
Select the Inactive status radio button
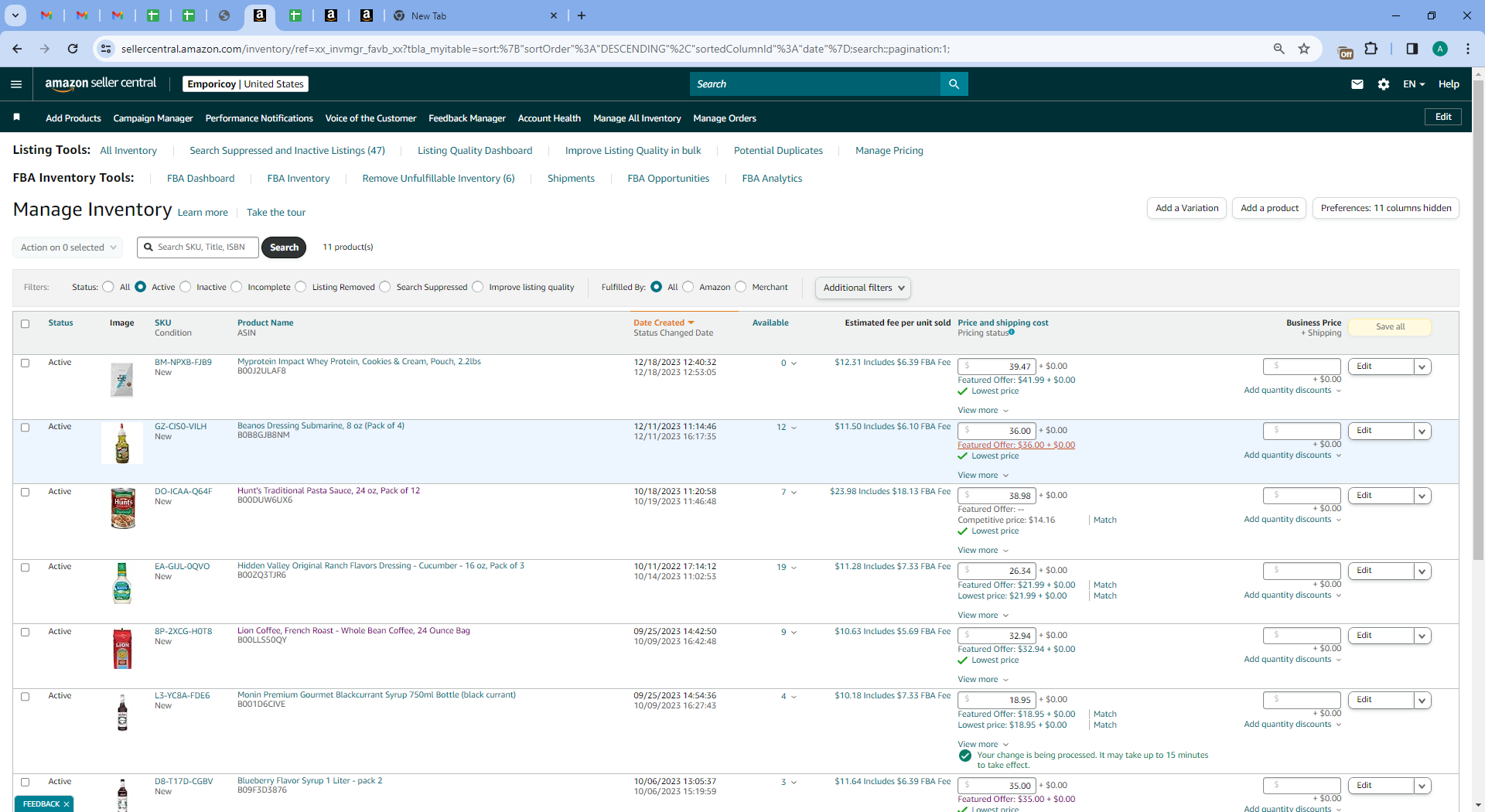tap(185, 287)
